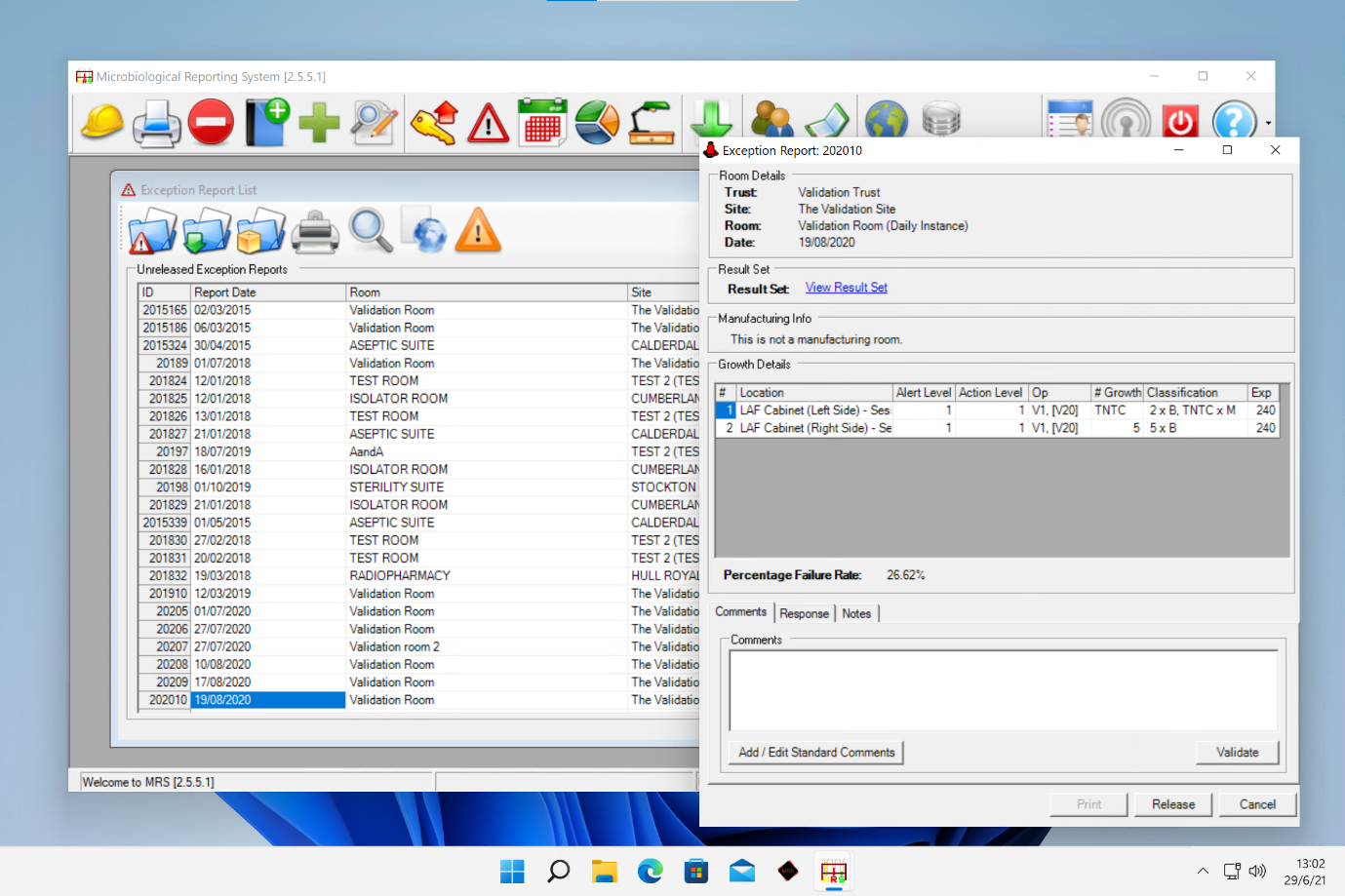Open the Mail app from taskbar
This screenshot has height=896, width=1345.
tap(741, 872)
